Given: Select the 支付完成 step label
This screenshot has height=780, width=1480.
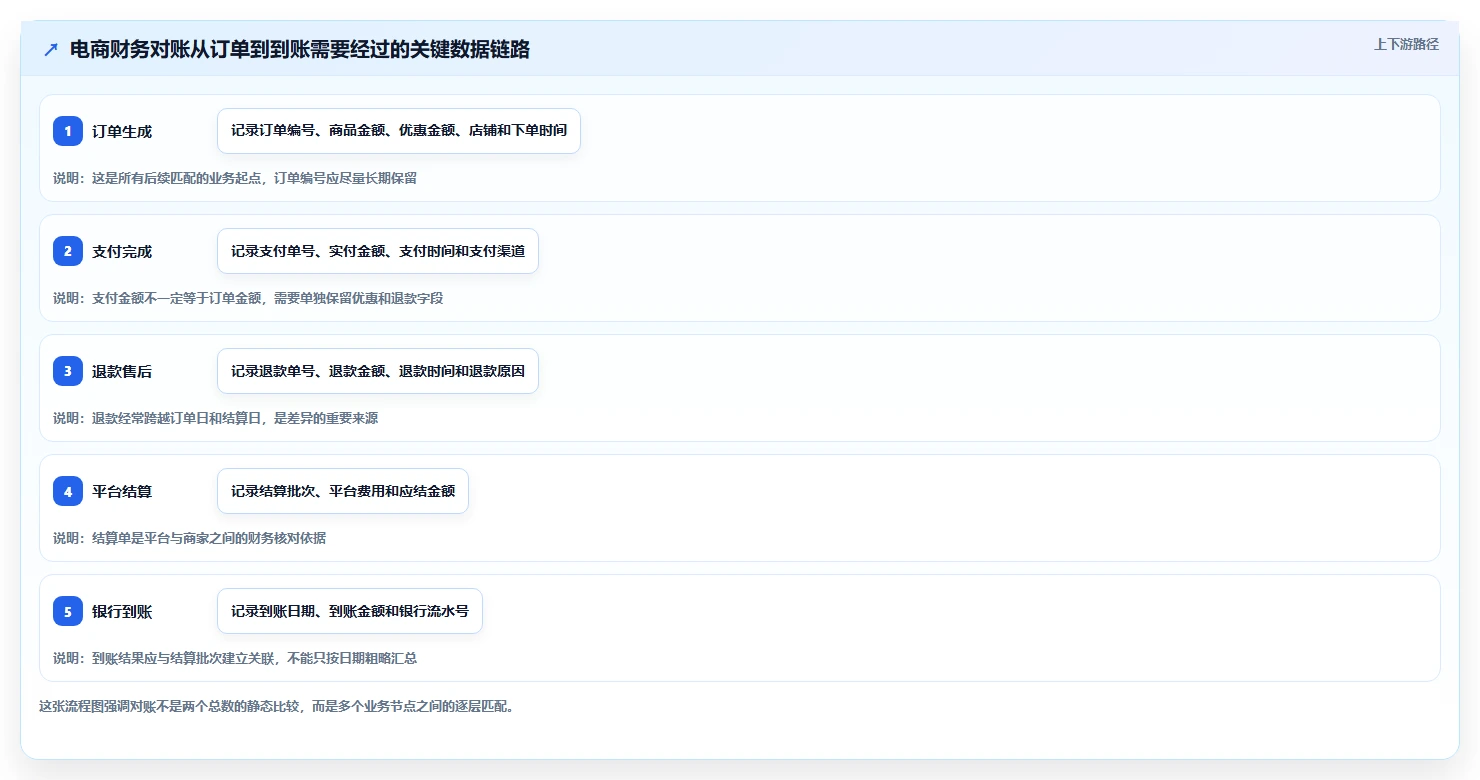Looking at the screenshot, I should point(122,251).
